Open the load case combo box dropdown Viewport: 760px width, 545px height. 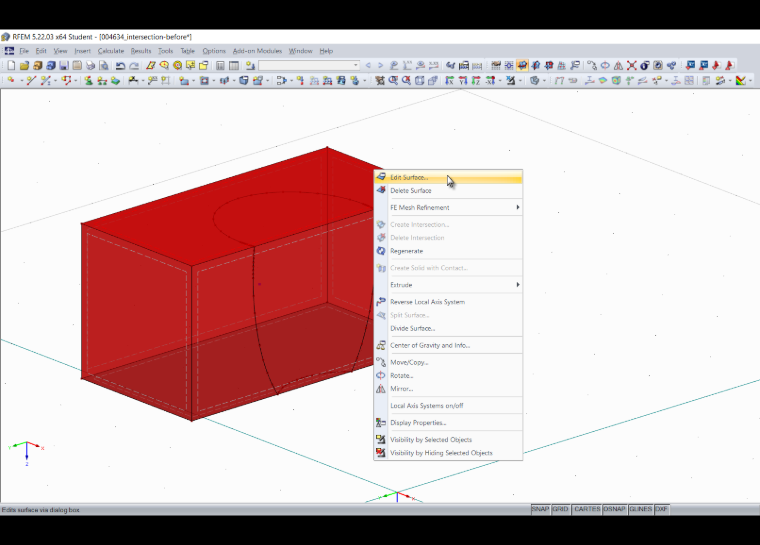click(x=355, y=65)
